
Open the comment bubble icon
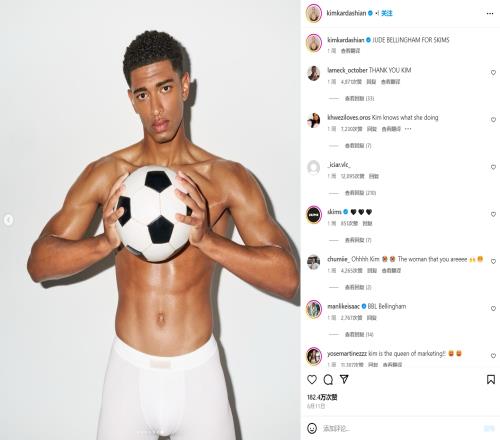(x=328, y=379)
